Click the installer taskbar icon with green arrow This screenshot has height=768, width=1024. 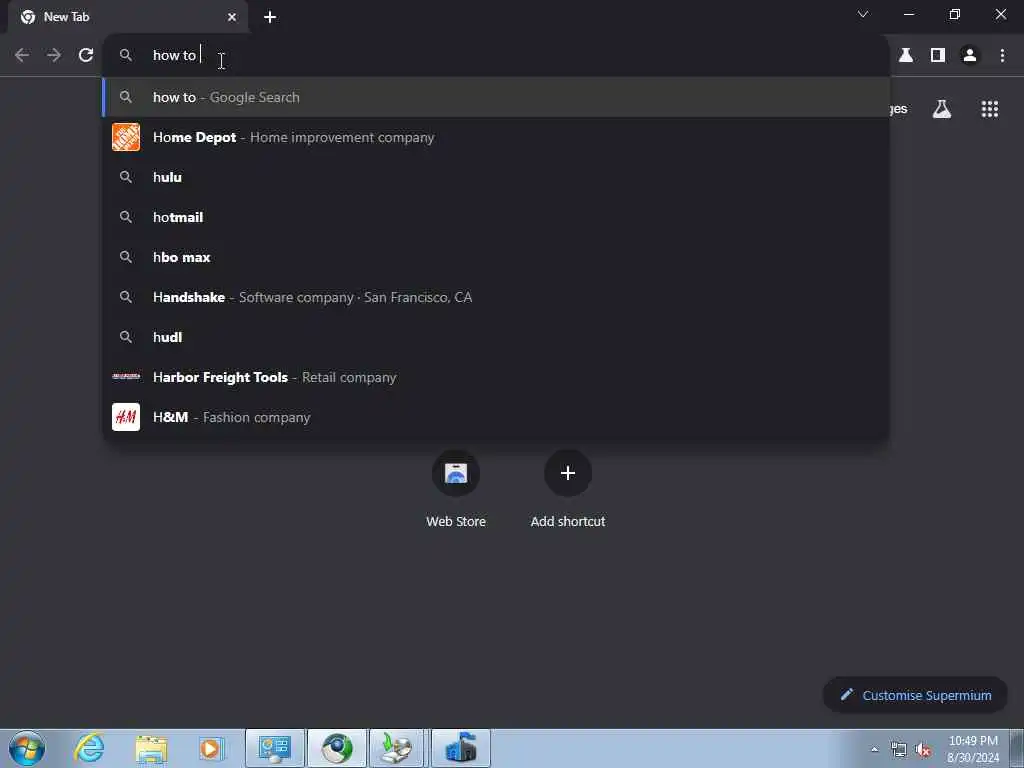(x=398, y=748)
